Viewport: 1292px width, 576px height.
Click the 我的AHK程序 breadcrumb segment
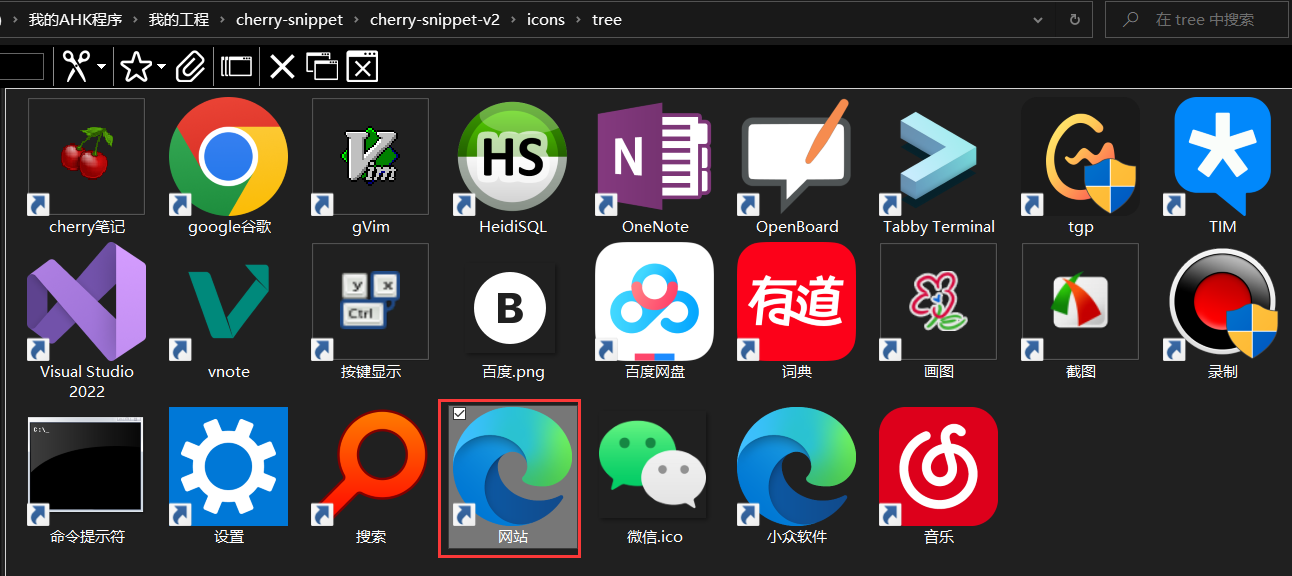75,19
